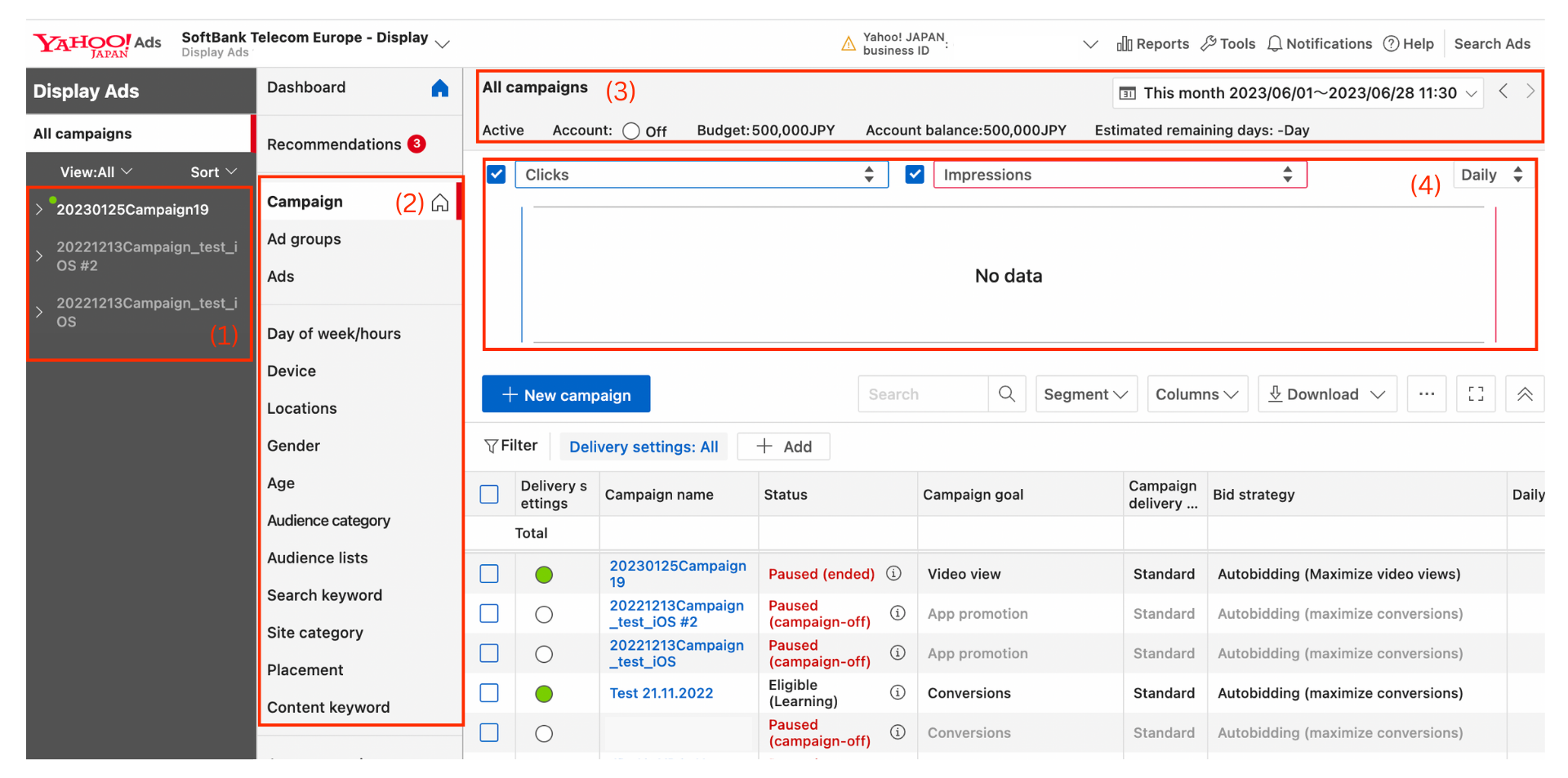The image size is (1568, 778).
Task: Check the 20230125Campaign19 row checkbox
Action: pos(489,573)
